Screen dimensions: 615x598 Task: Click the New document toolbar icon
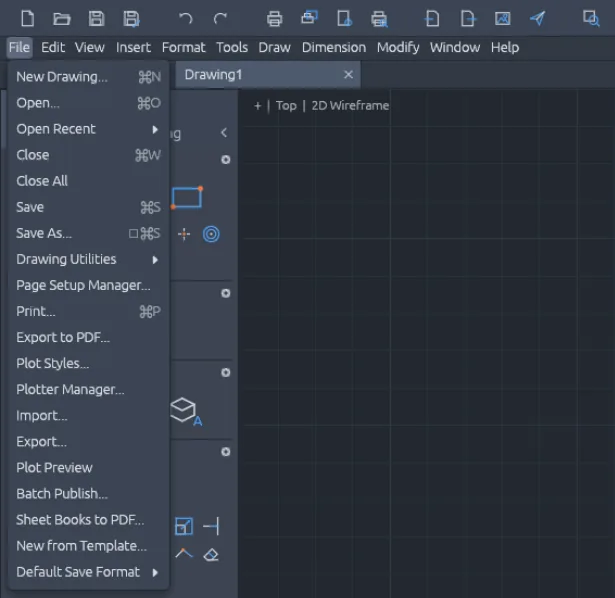click(x=27, y=18)
